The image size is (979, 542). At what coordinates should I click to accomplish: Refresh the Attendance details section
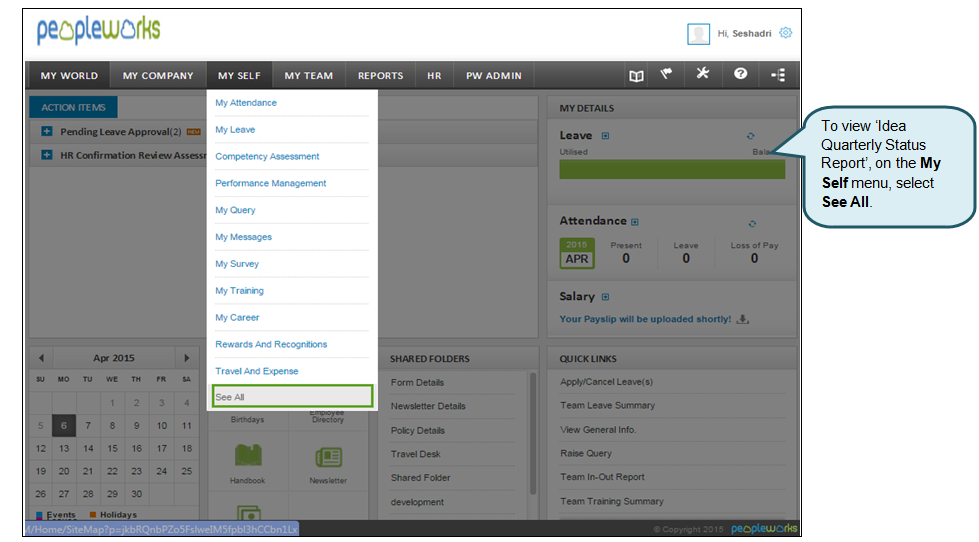click(752, 224)
